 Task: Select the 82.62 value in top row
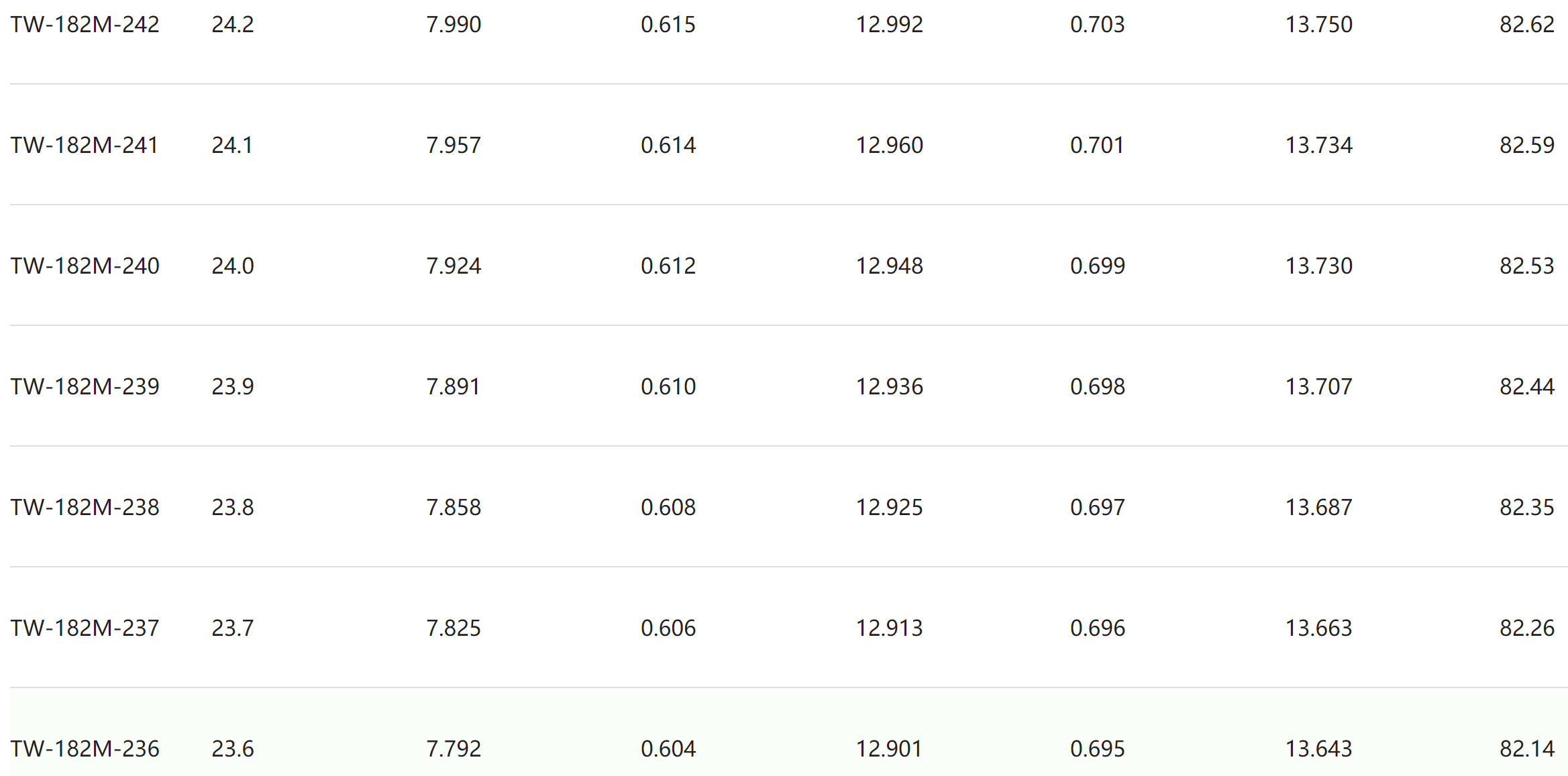[1527, 25]
